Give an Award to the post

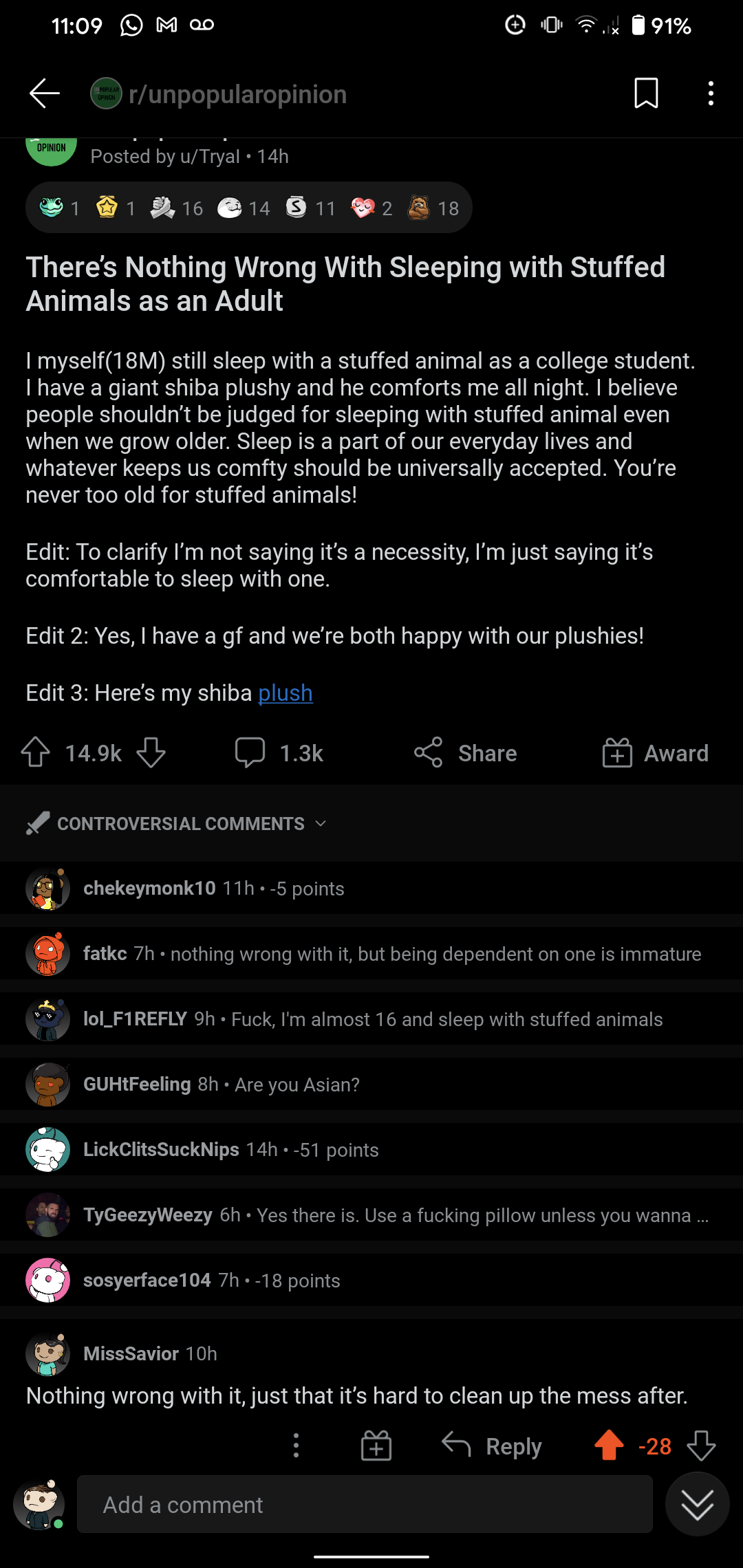[656, 753]
